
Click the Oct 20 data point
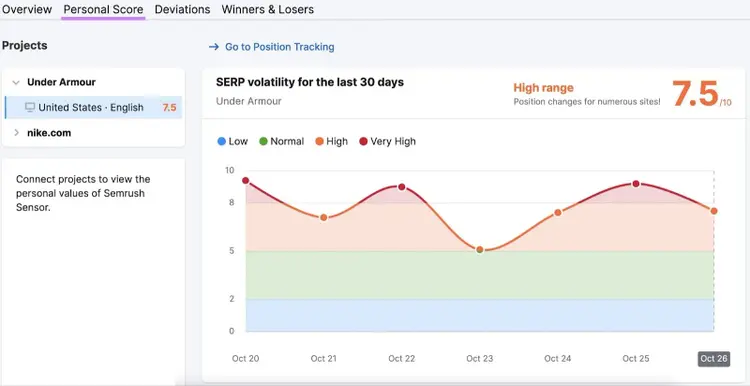pos(245,180)
